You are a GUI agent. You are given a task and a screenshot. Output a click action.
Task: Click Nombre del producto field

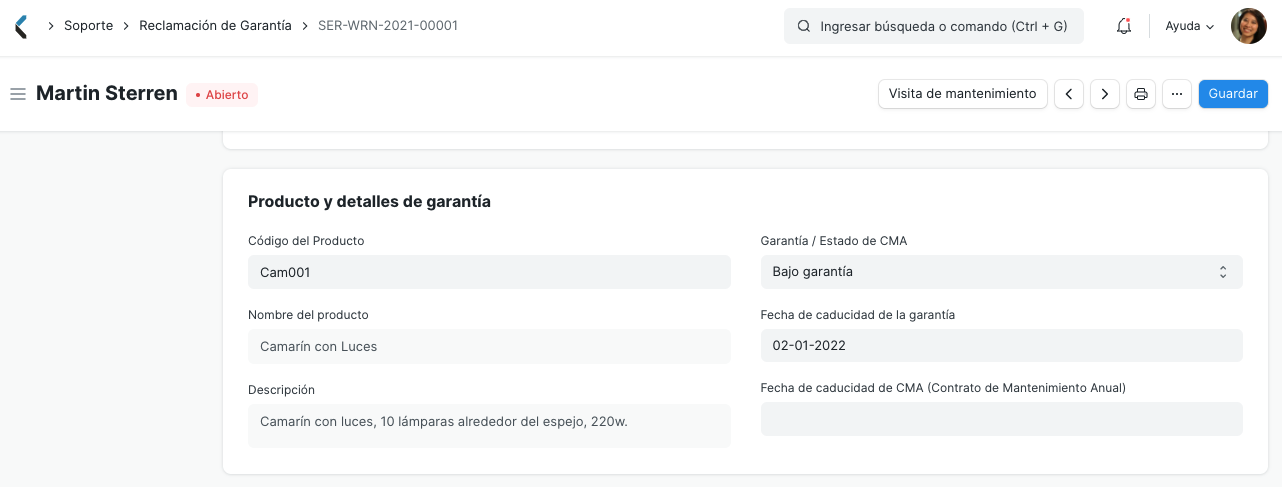pos(489,346)
